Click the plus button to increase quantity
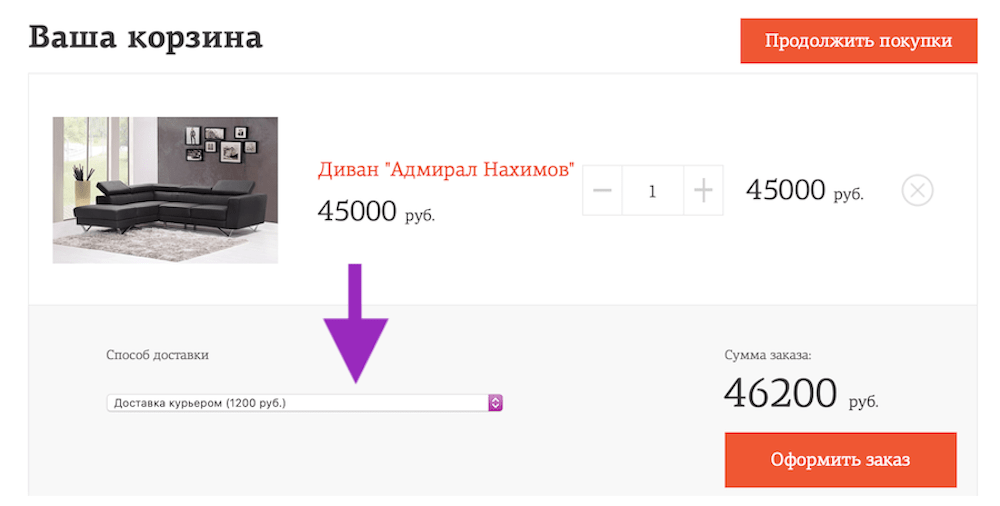This screenshot has width=1000, height=506. pos(704,190)
